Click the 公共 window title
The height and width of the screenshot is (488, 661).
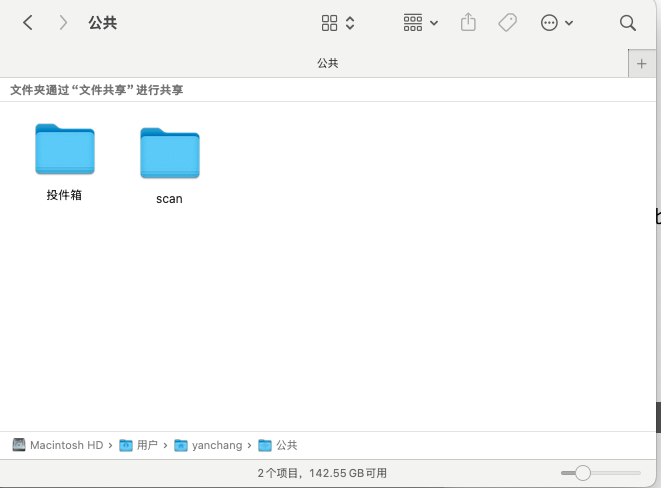pyautogui.click(x=103, y=22)
